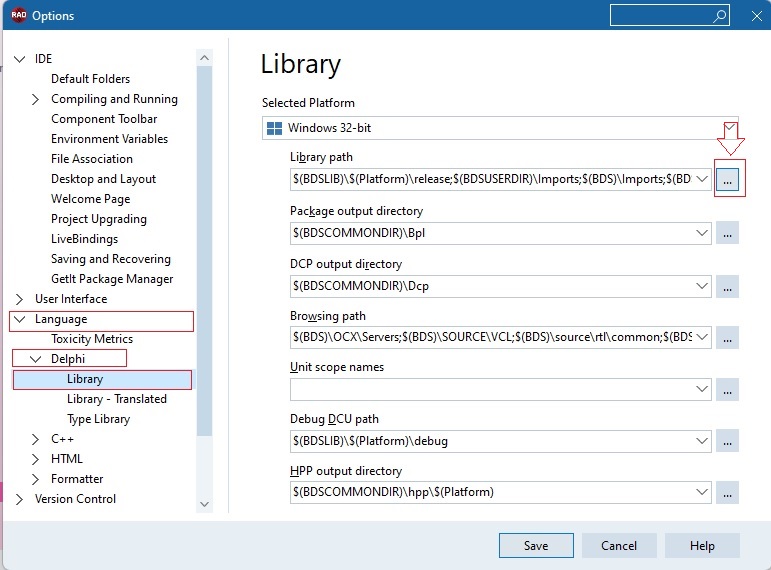Open the Library path ellipsis browse button
The height and width of the screenshot is (570, 771).
727,179
